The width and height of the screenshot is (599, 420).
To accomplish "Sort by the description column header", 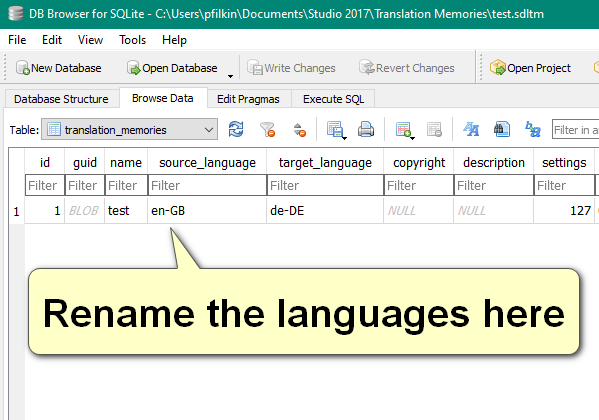I will pyautogui.click(x=494, y=162).
